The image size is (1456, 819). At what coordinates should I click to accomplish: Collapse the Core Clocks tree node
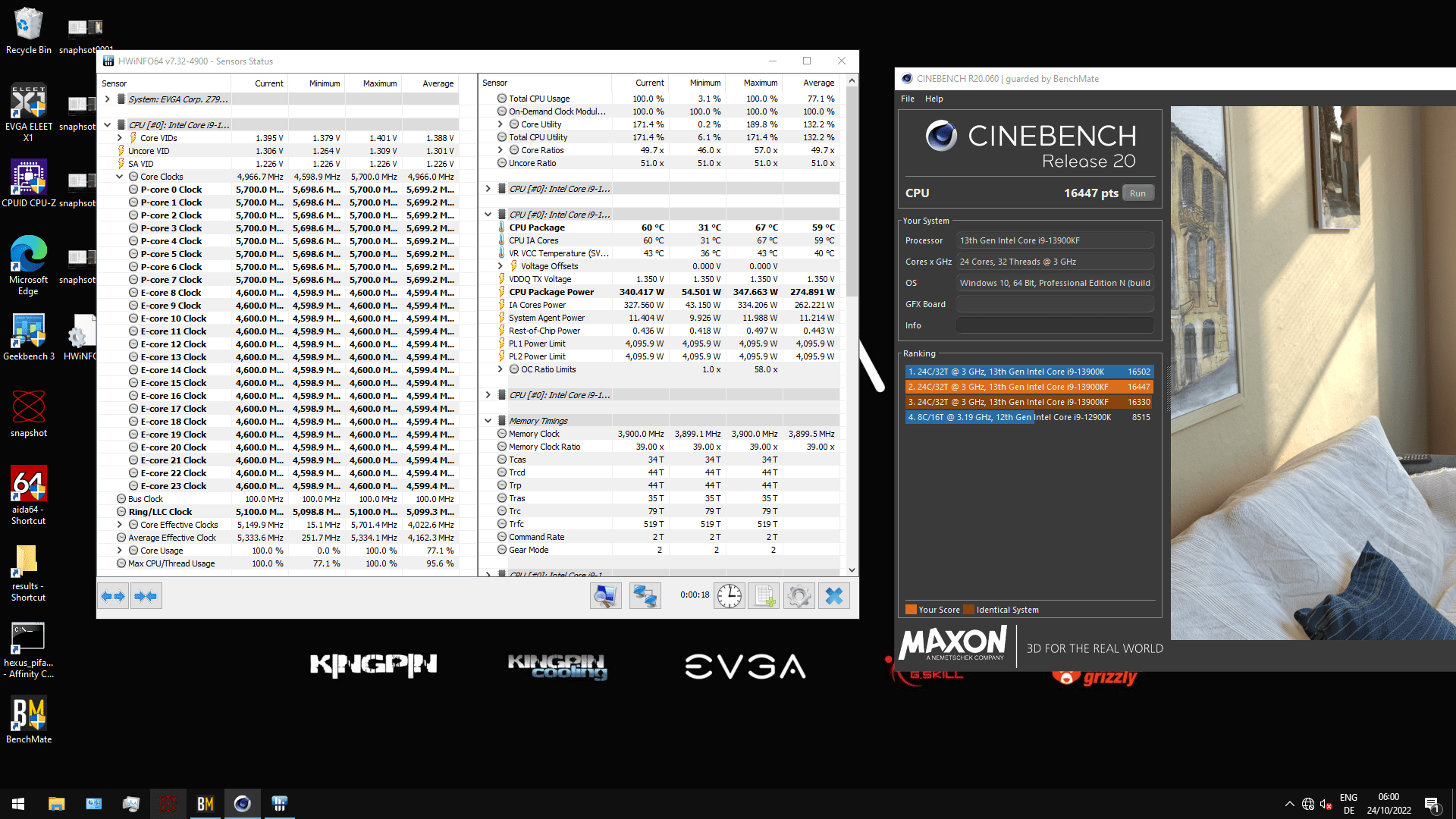[120, 177]
